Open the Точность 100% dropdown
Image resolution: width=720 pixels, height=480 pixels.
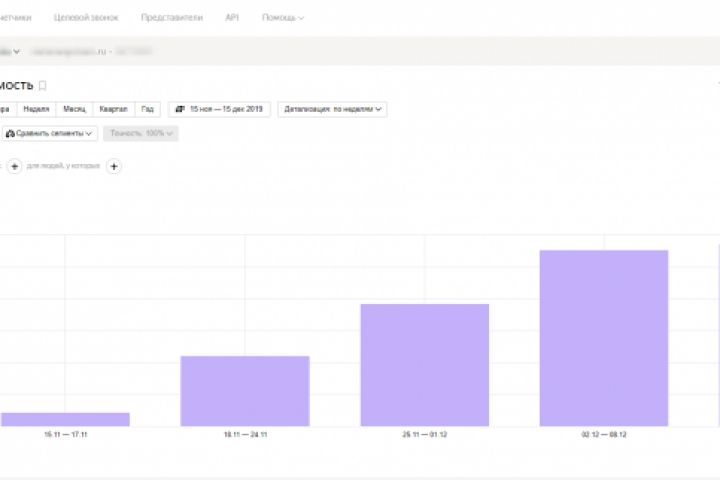point(141,134)
